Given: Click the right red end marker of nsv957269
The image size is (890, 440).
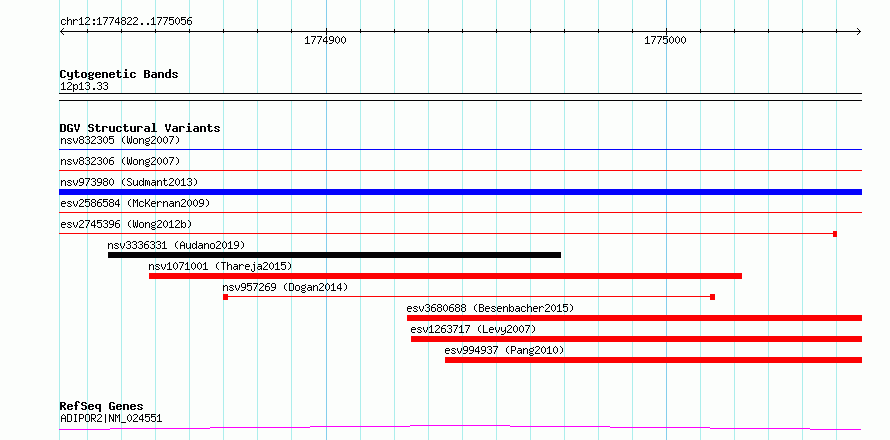Looking at the screenshot, I should click(x=712, y=297).
